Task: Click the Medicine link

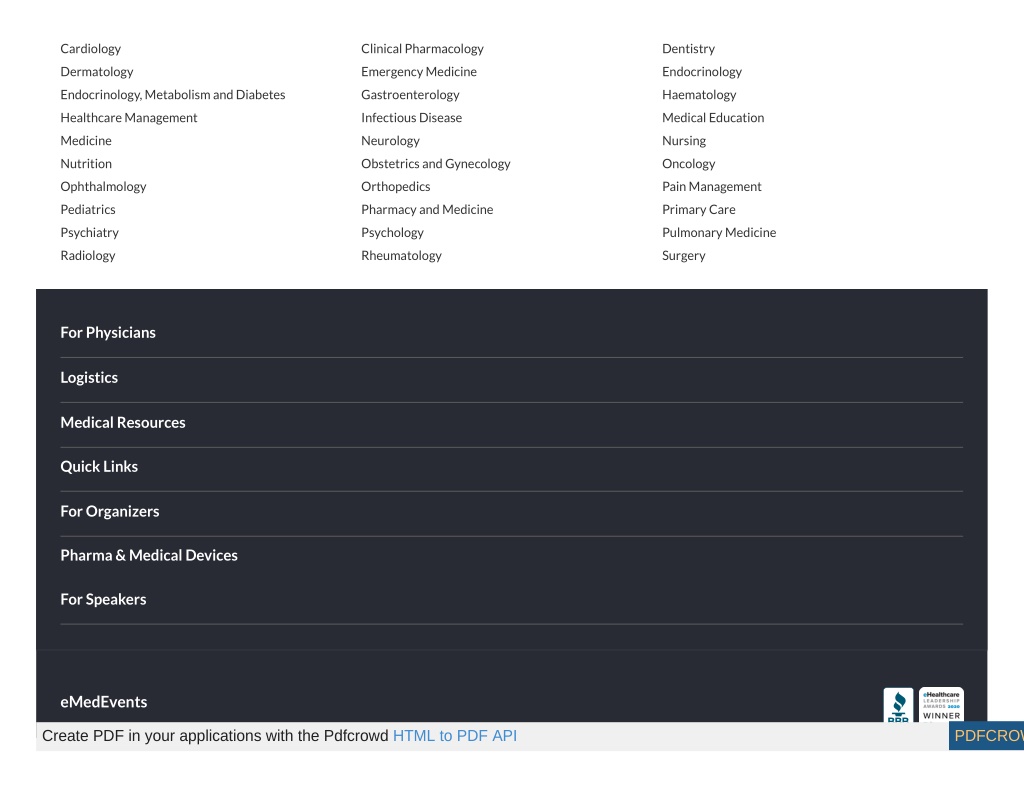Action: click(x=86, y=140)
